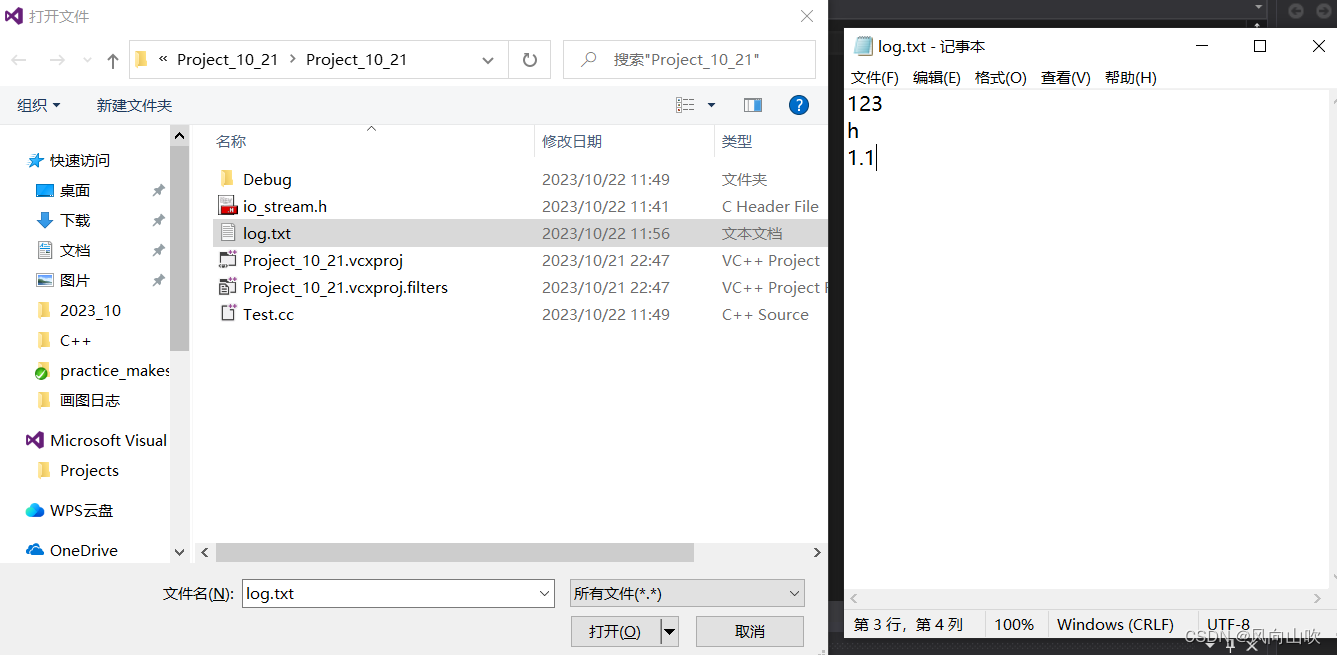Open 图片 in the navigation pane
Viewport: 1337px width, 655px height.
(75, 280)
